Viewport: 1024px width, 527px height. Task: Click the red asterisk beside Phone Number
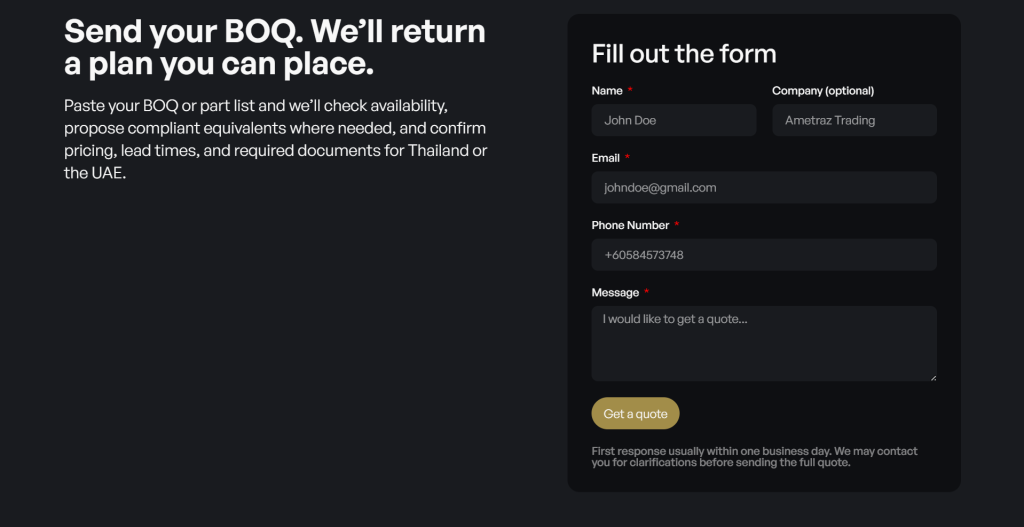pyautogui.click(x=677, y=225)
